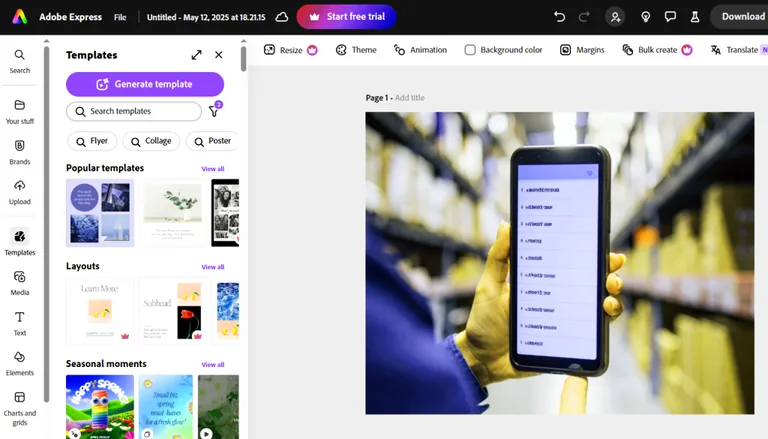Choose the black-and-white photo collage template
The height and width of the screenshot is (439, 768).
pyautogui.click(x=225, y=213)
